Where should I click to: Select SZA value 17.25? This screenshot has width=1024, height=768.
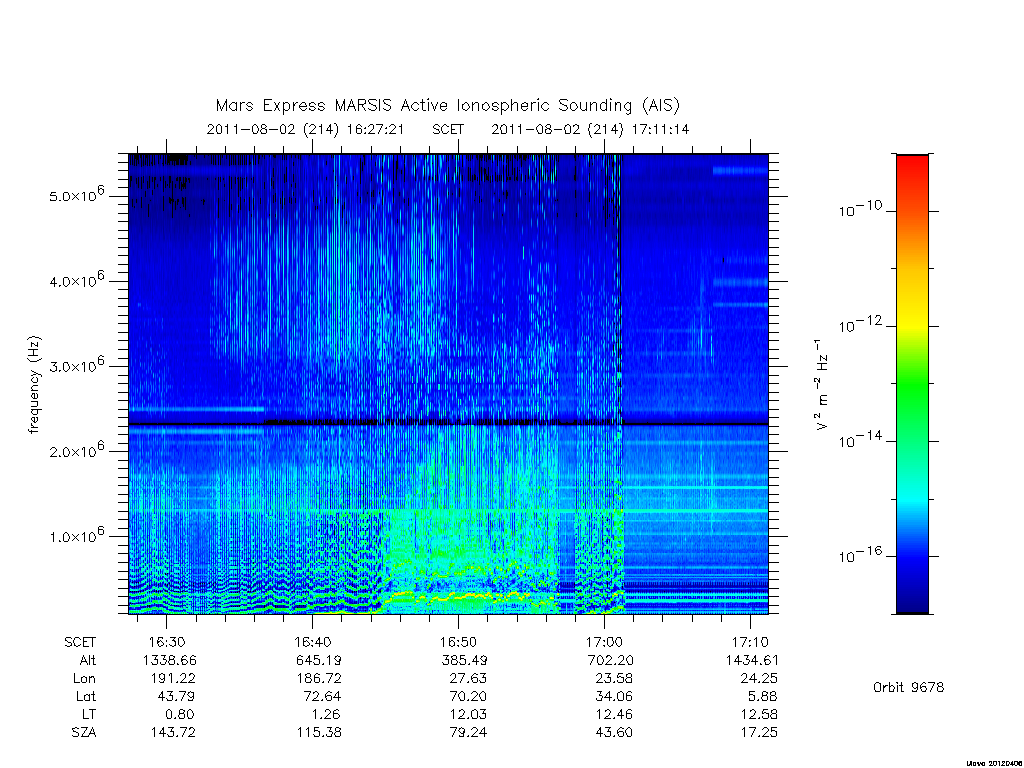(760, 732)
